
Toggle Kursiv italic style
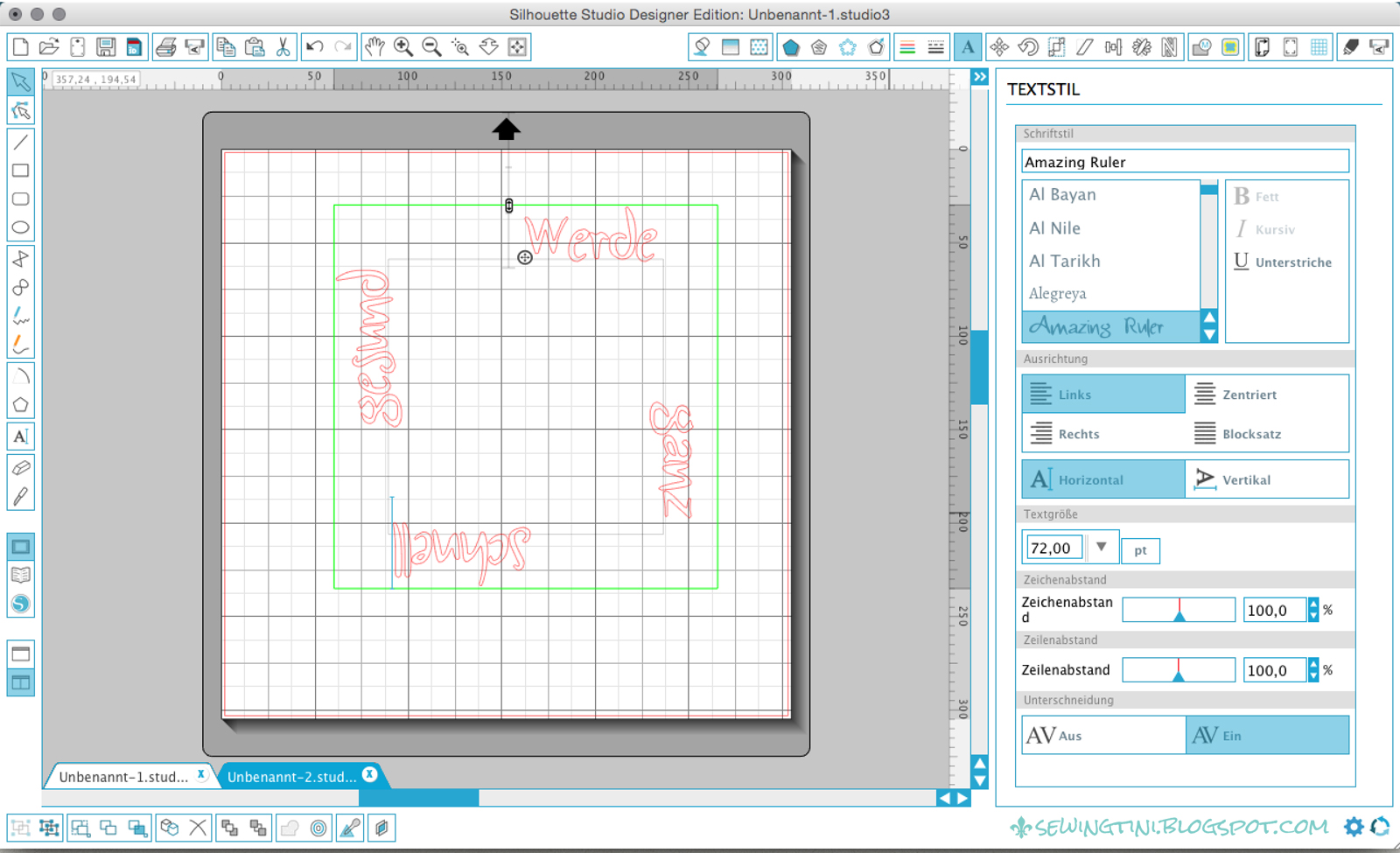1265,229
